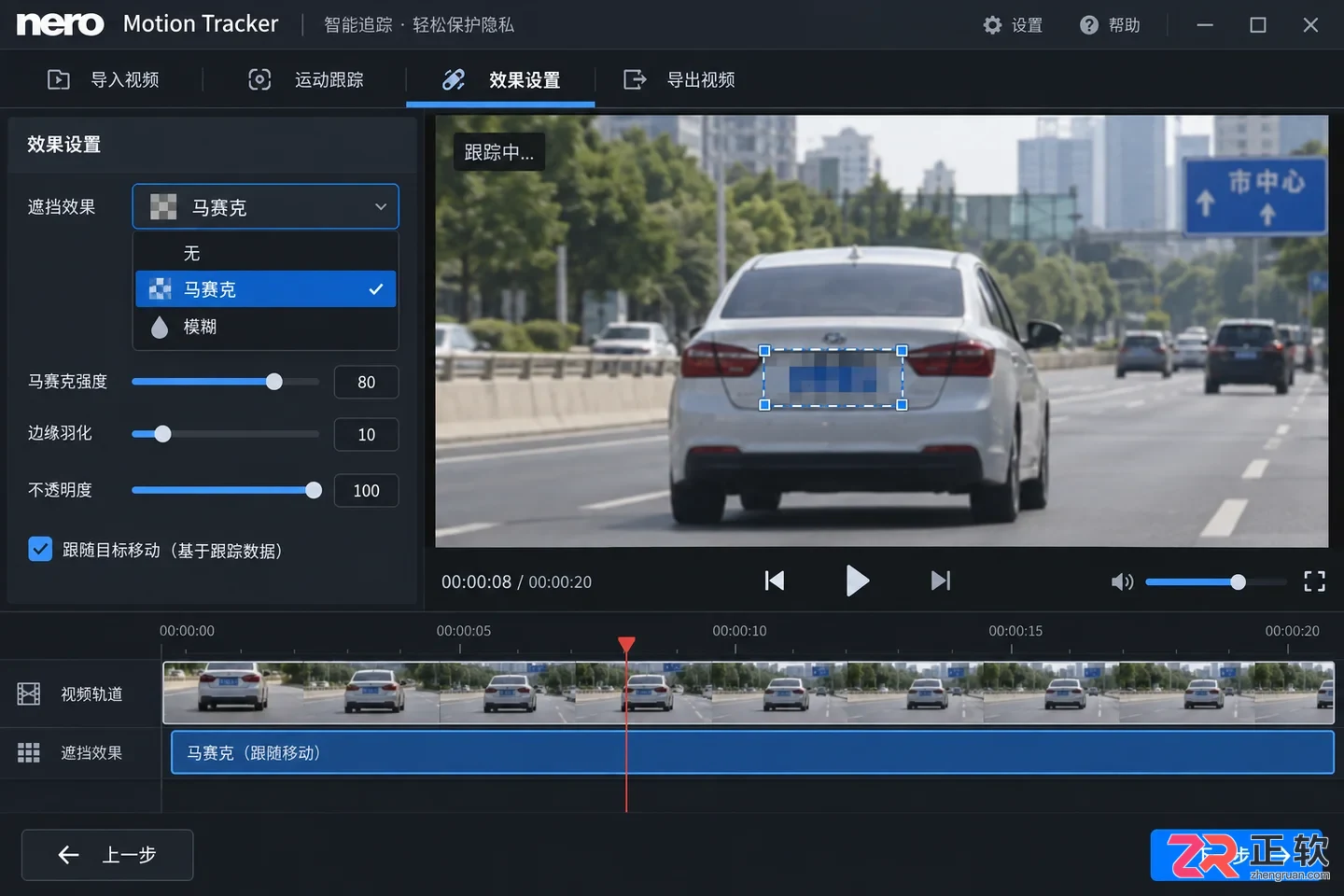Switch to the 运动跟踪 tab

click(x=306, y=79)
